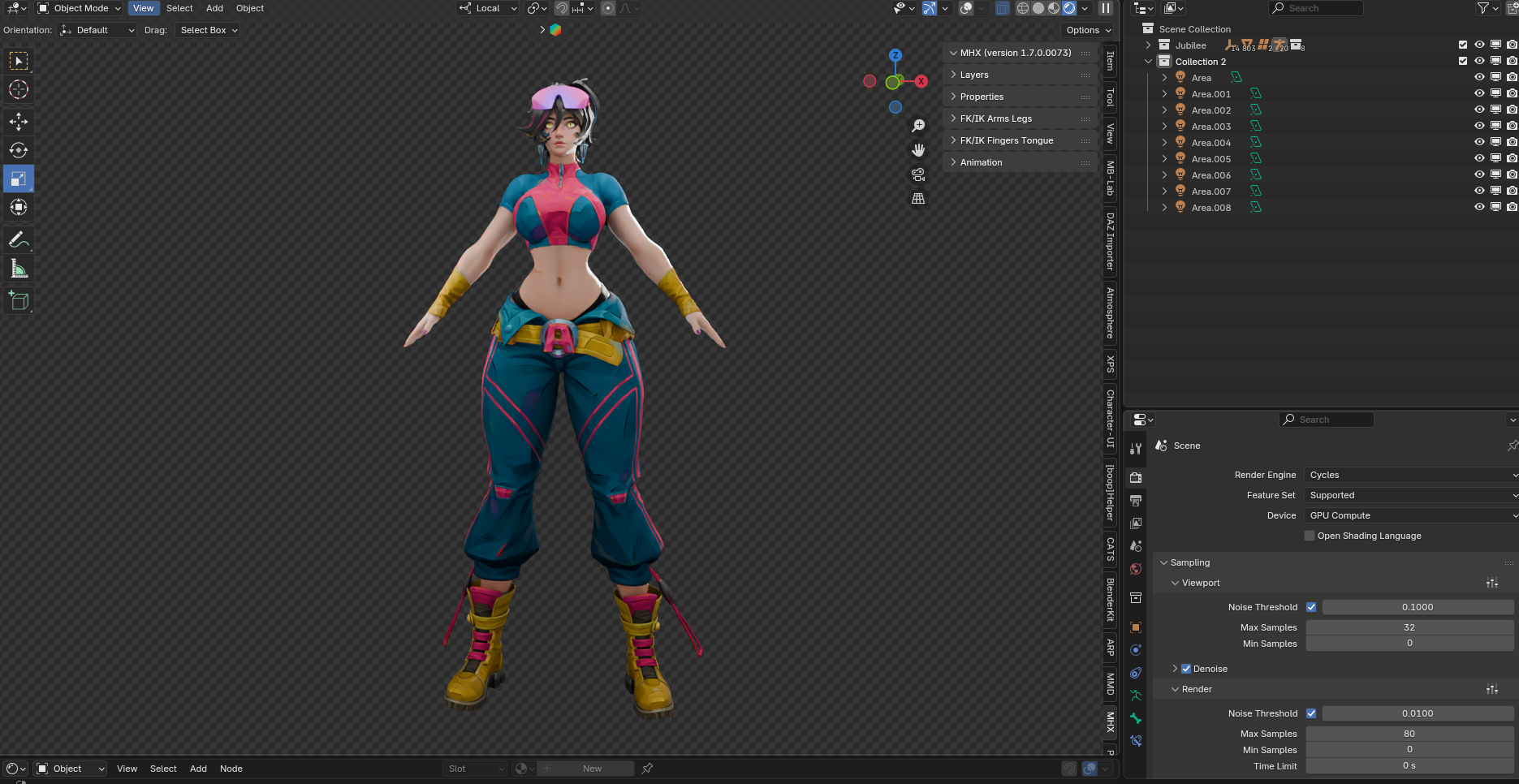
Task: Adjust Render Max Samples field showing 80
Action: (1409, 734)
